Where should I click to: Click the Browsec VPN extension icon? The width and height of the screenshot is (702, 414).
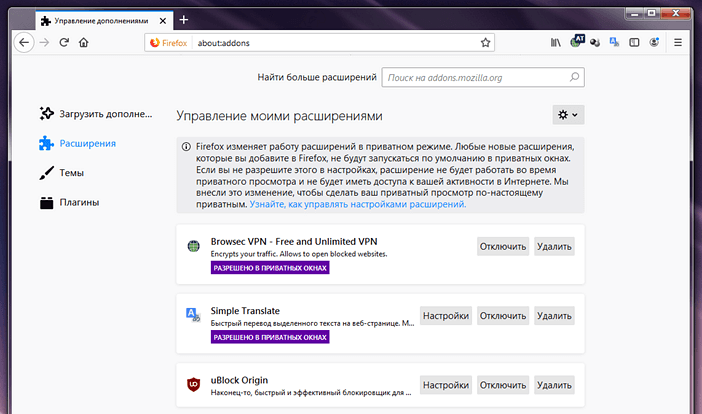tap(193, 246)
